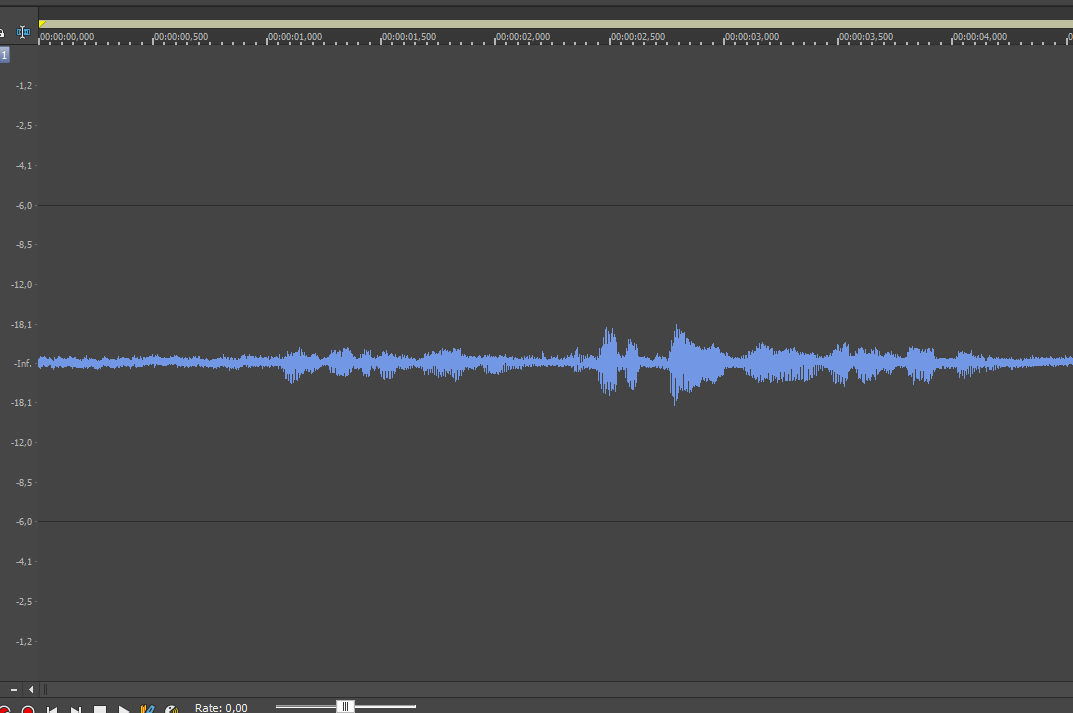Viewport: 1073px width, 713px height.
Task: Click the speaker gauge icon next to Rate
Action: pyautogui.click(x=171, y=709)
